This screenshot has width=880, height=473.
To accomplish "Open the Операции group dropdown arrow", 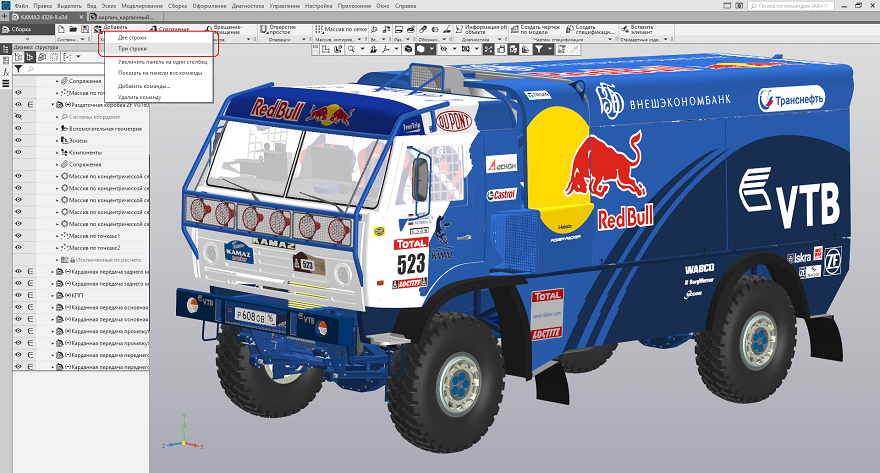I will point(304,40).
